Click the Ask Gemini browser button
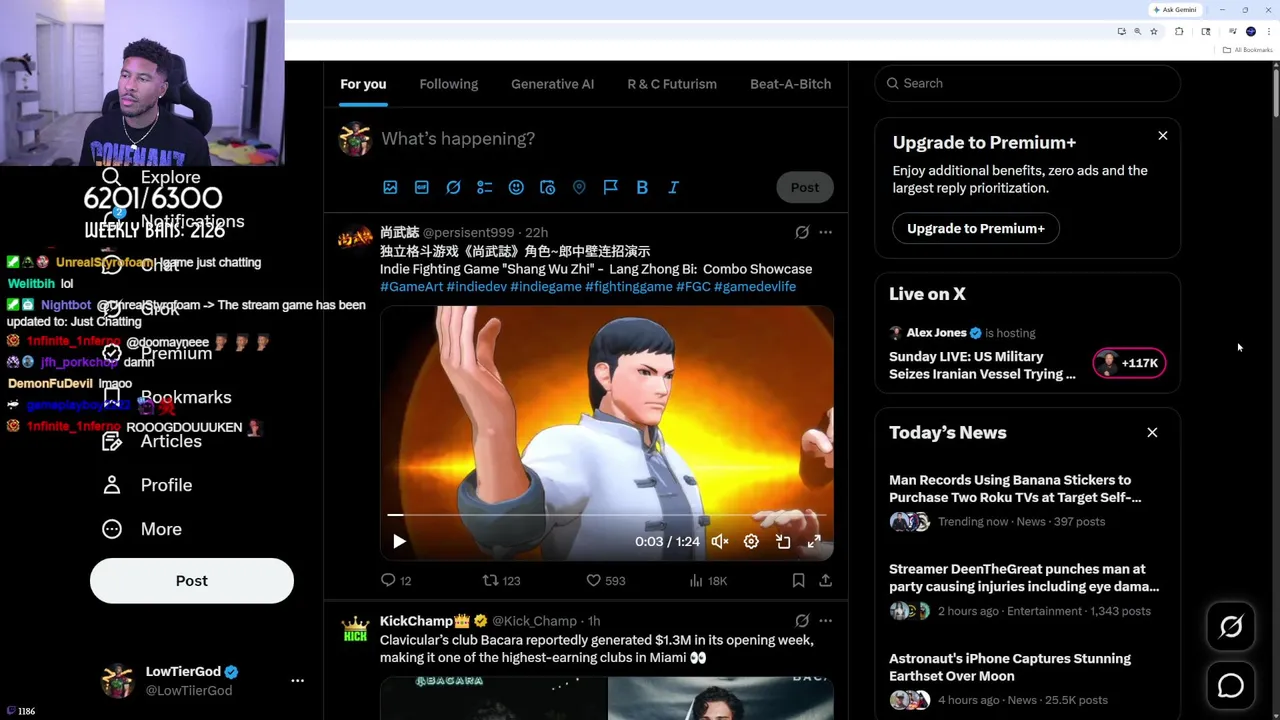 [1175, 10]
